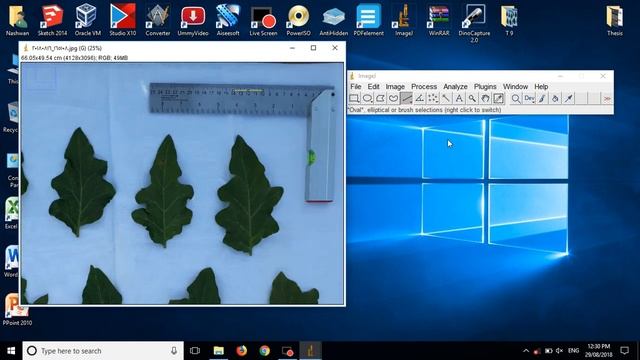Open Chrome from the taskbar
Image resolution: width=640 pixels, height=360 pixels.
[x=264, y=351]
